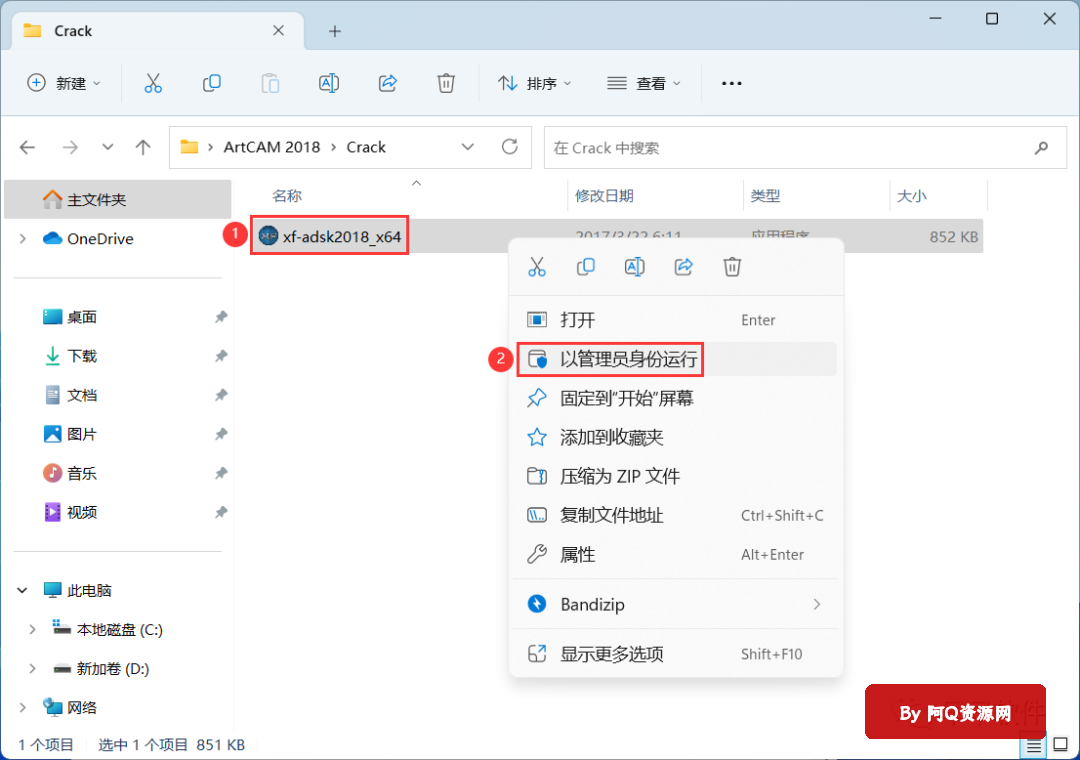Click Crack in the address breadcrumb
The height and width of the screenshot is (760, 1080).
[x=366, y=147]
